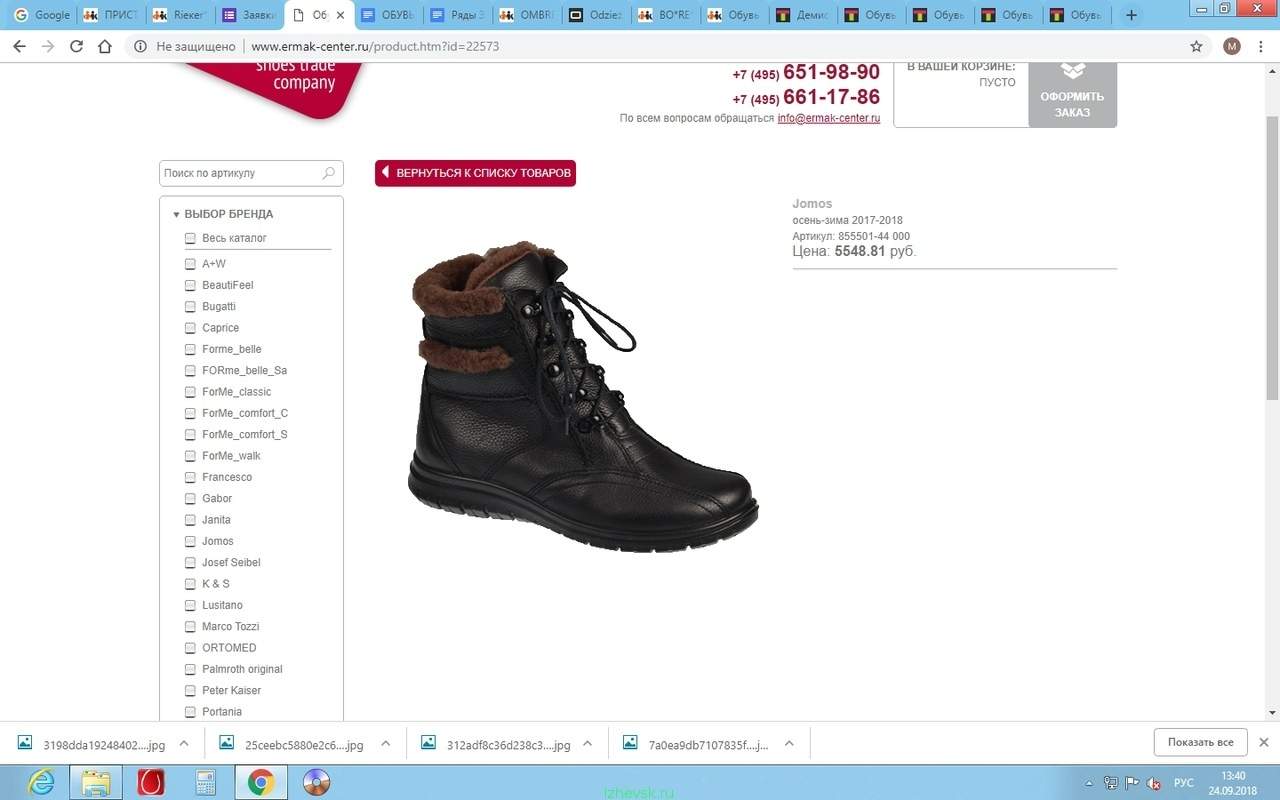Check the Lusitano brand checkbox
Viewport: 1280px width, 800px height.
190,605
